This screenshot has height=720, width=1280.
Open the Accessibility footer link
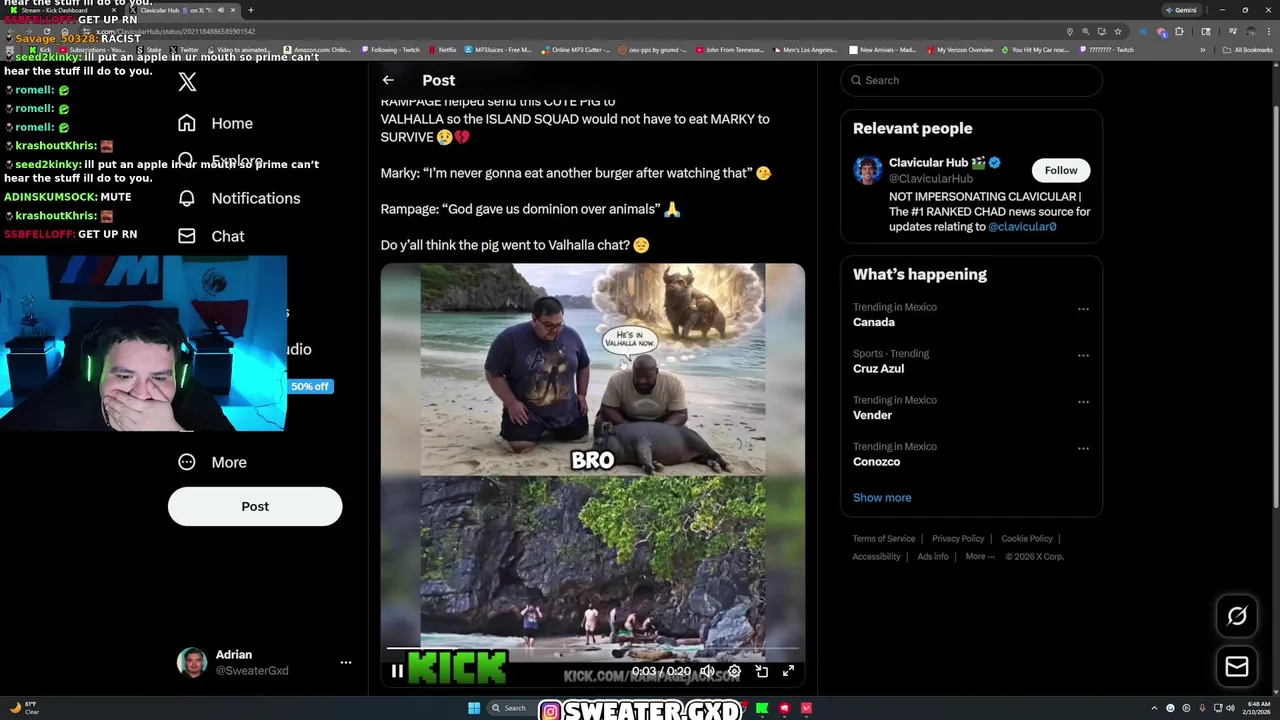coord(876,557)
